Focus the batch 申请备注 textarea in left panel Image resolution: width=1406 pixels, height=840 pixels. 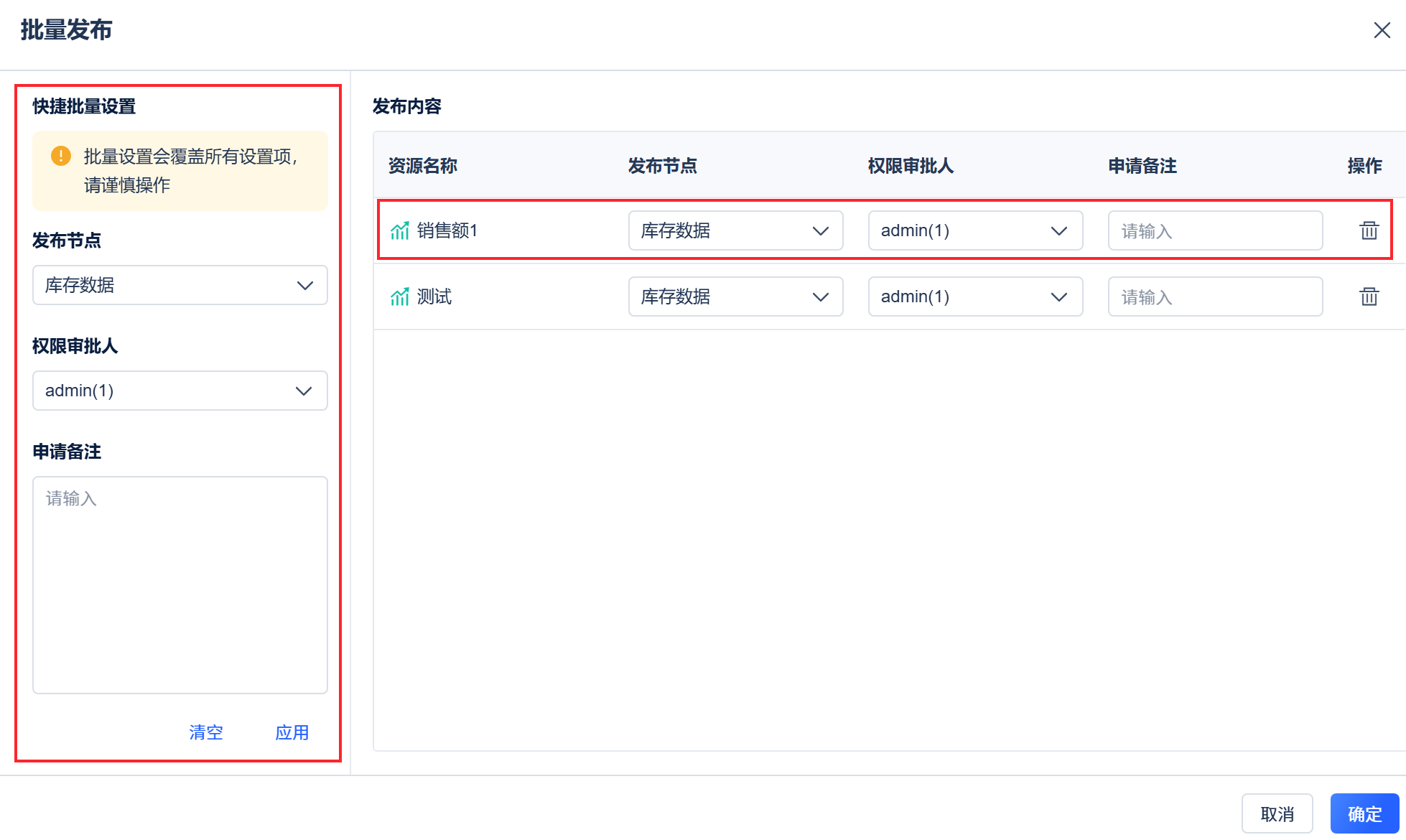[180, 584]
